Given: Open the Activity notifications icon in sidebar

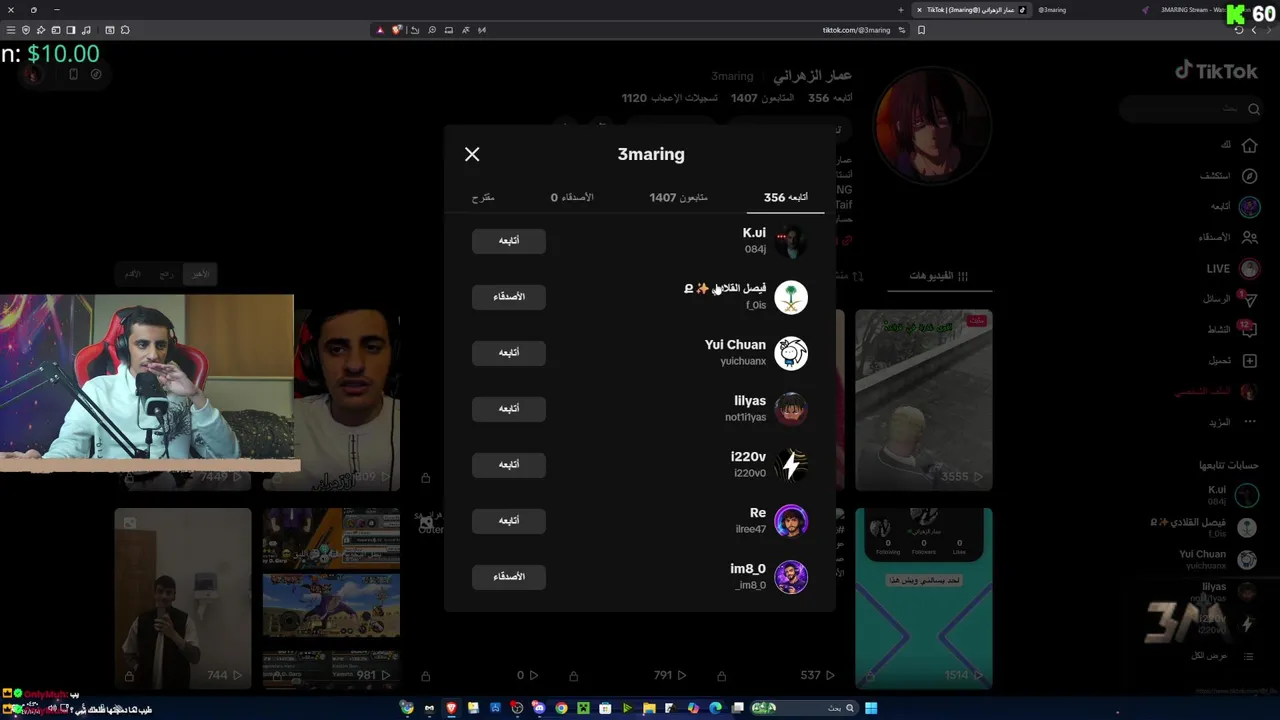Looking at the screenshot, I should pyautogui.click(x=1248, y=329).
